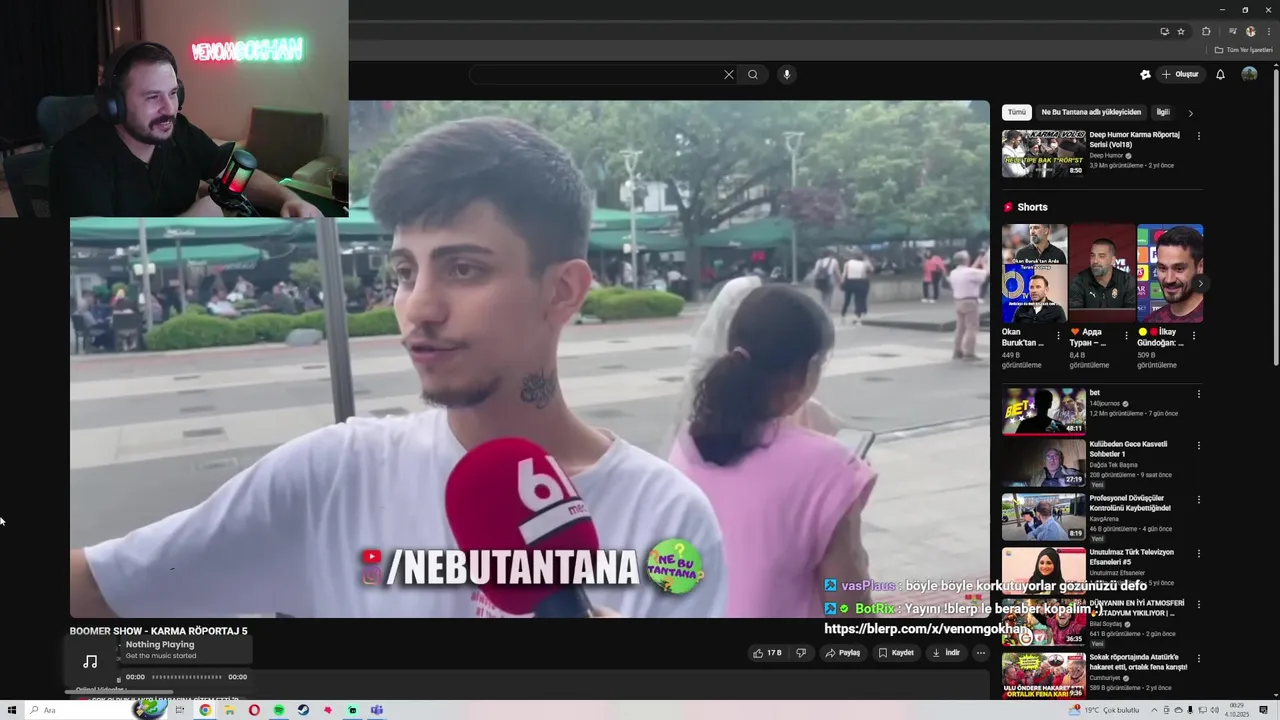Open the 19°C Çok bulutlu weather widget
This screenshot has height=720, width=1280.
1105,710
